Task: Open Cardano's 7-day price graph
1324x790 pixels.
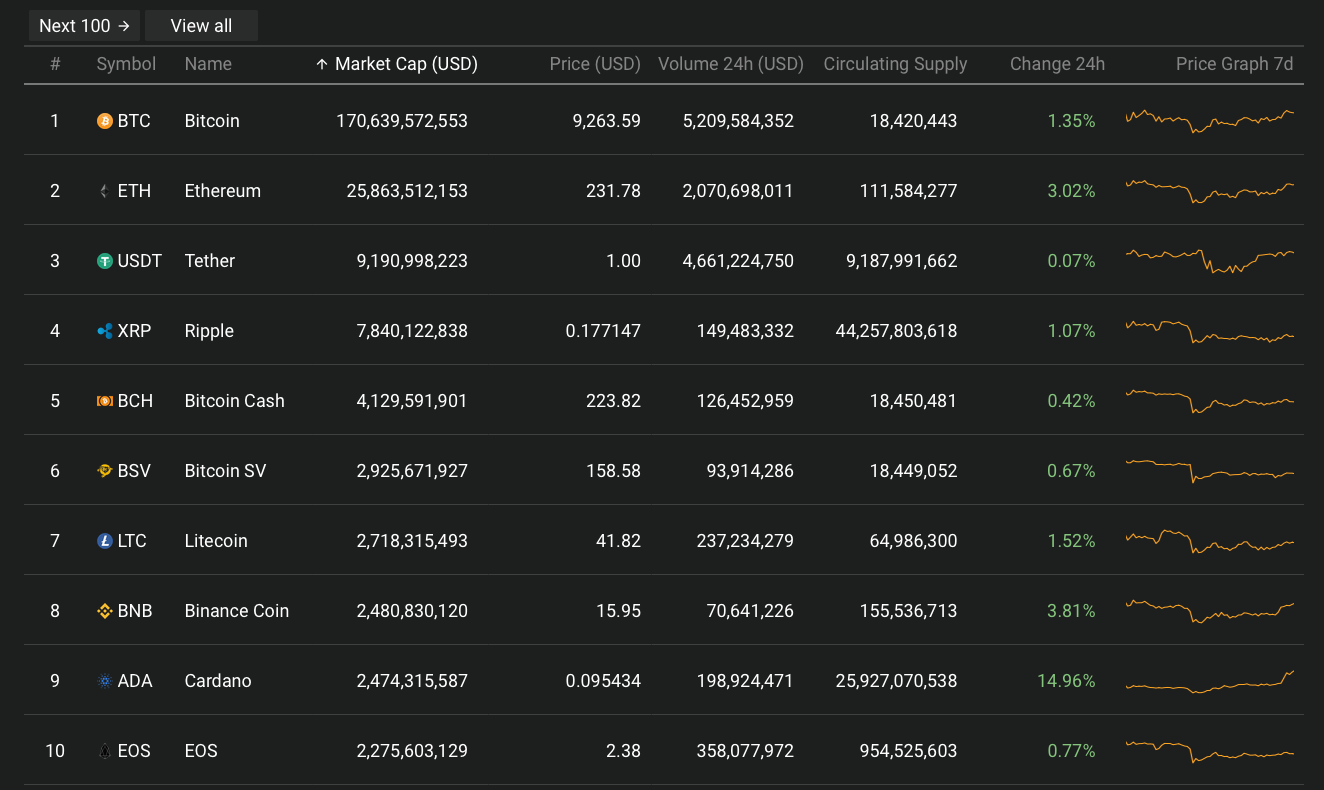Action: [x=1210, y=681]
